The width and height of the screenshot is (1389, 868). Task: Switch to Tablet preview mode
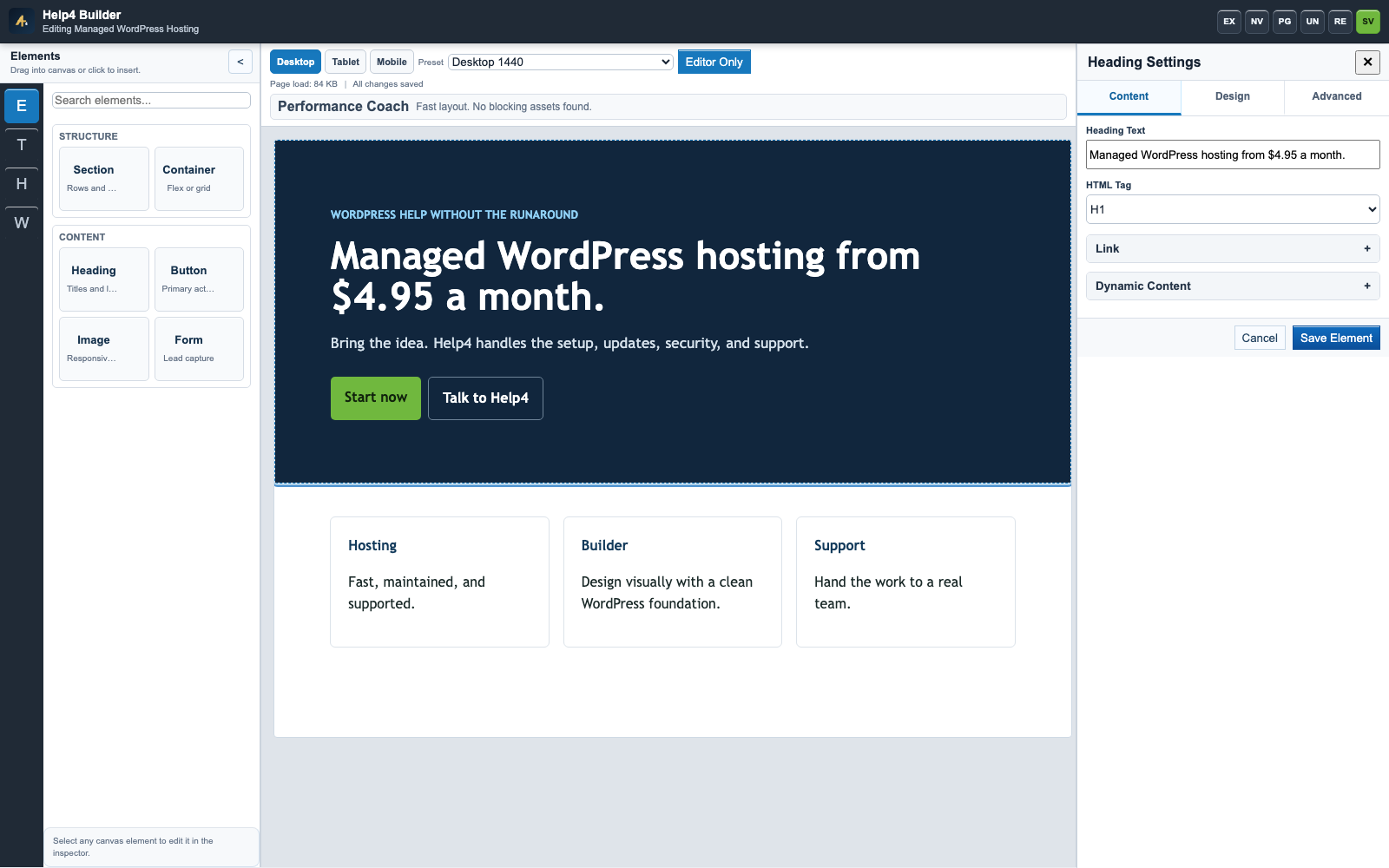[x=346, y=62]
